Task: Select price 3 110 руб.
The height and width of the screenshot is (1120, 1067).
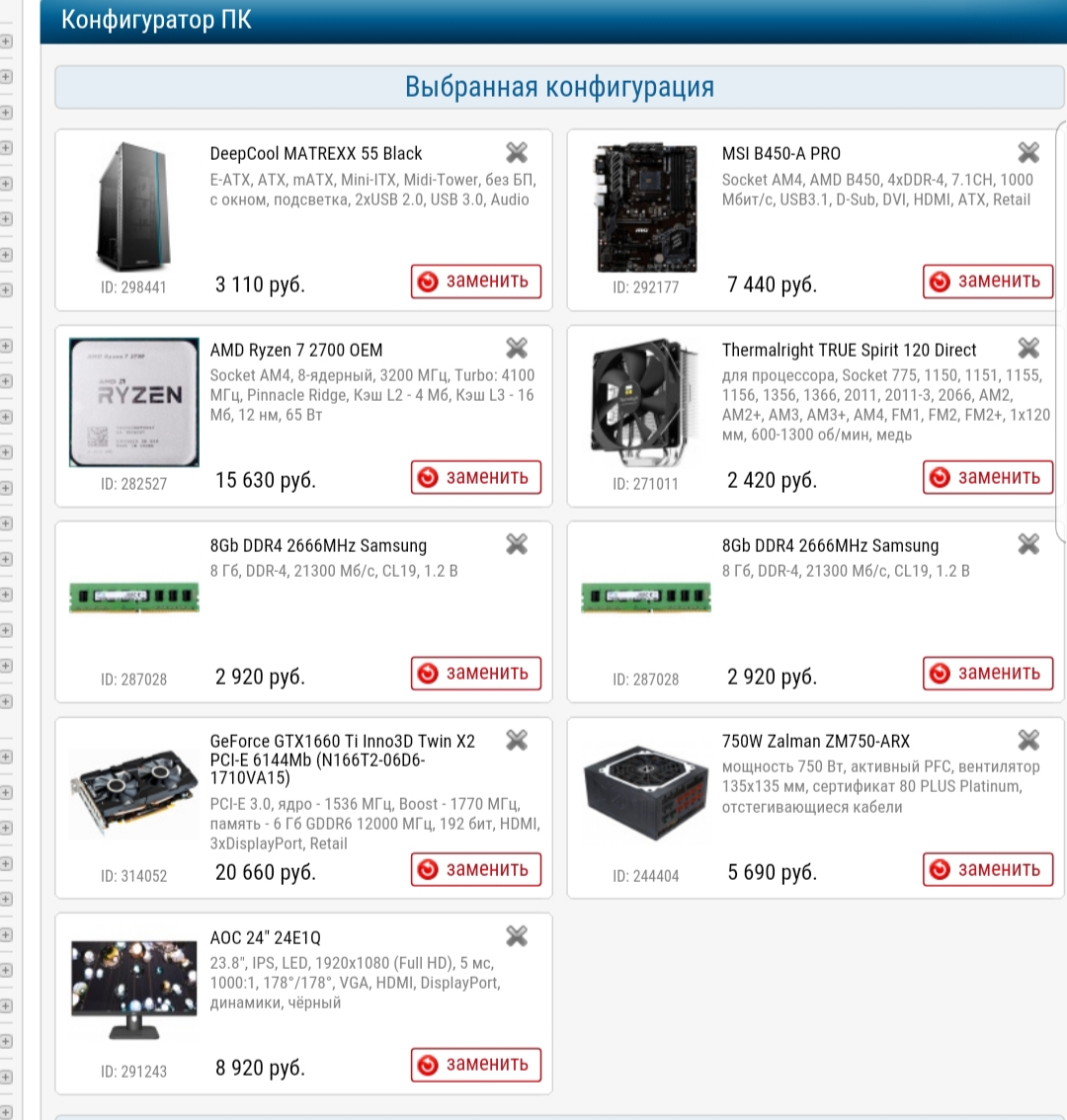Action: [260, 284]
